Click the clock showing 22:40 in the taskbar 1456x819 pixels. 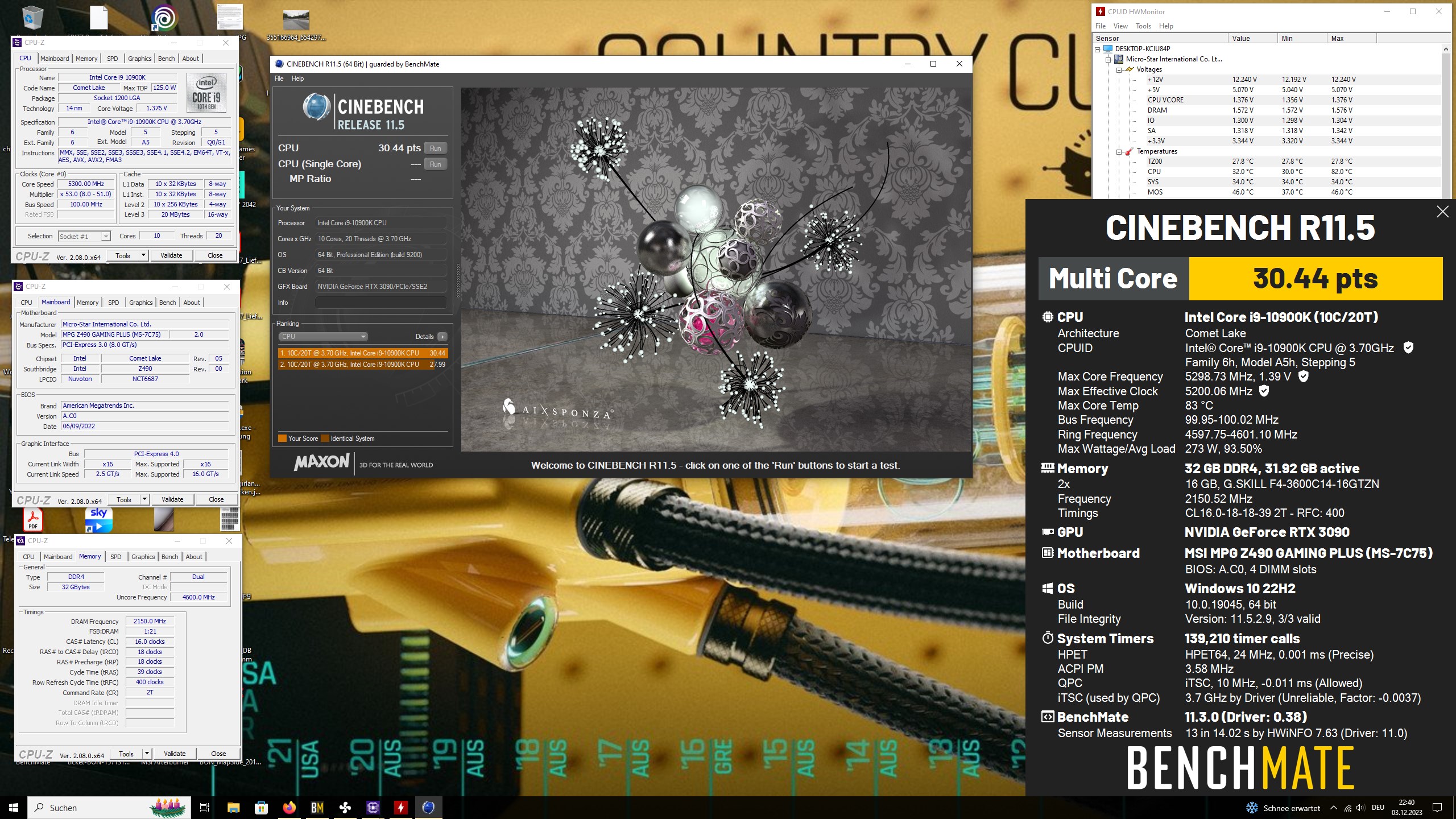pyautogui.click(x=1407, y=808)
